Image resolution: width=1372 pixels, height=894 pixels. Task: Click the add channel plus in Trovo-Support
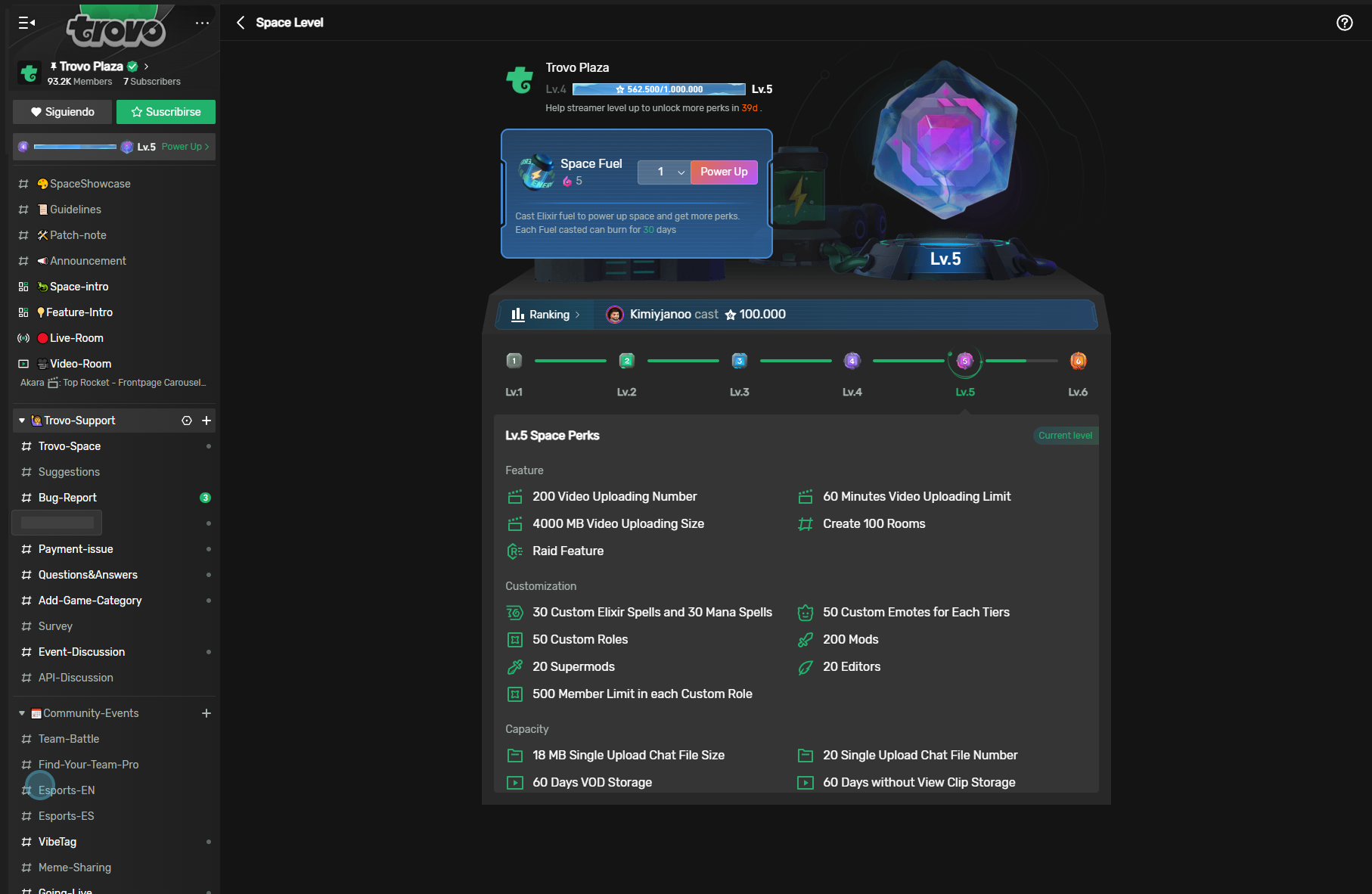click(206, 421)
